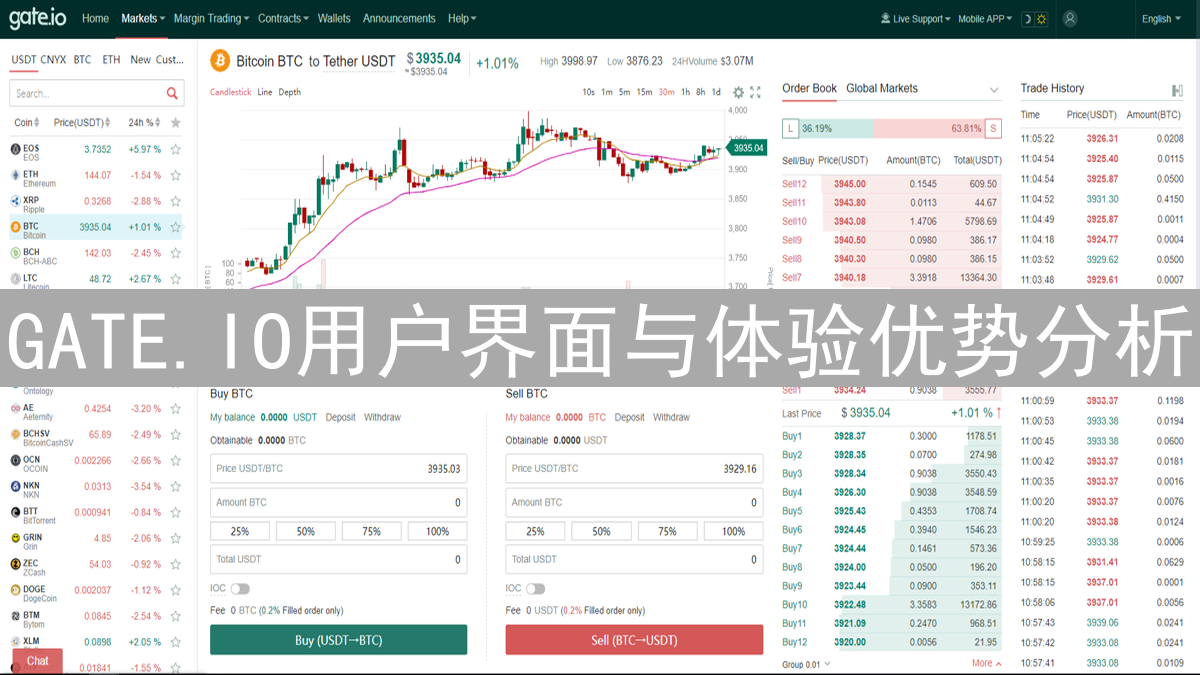Click the favorites star column header
The height and width of the screenshot is (675, 1200).
pyautogui.click(x=176, y=123)
